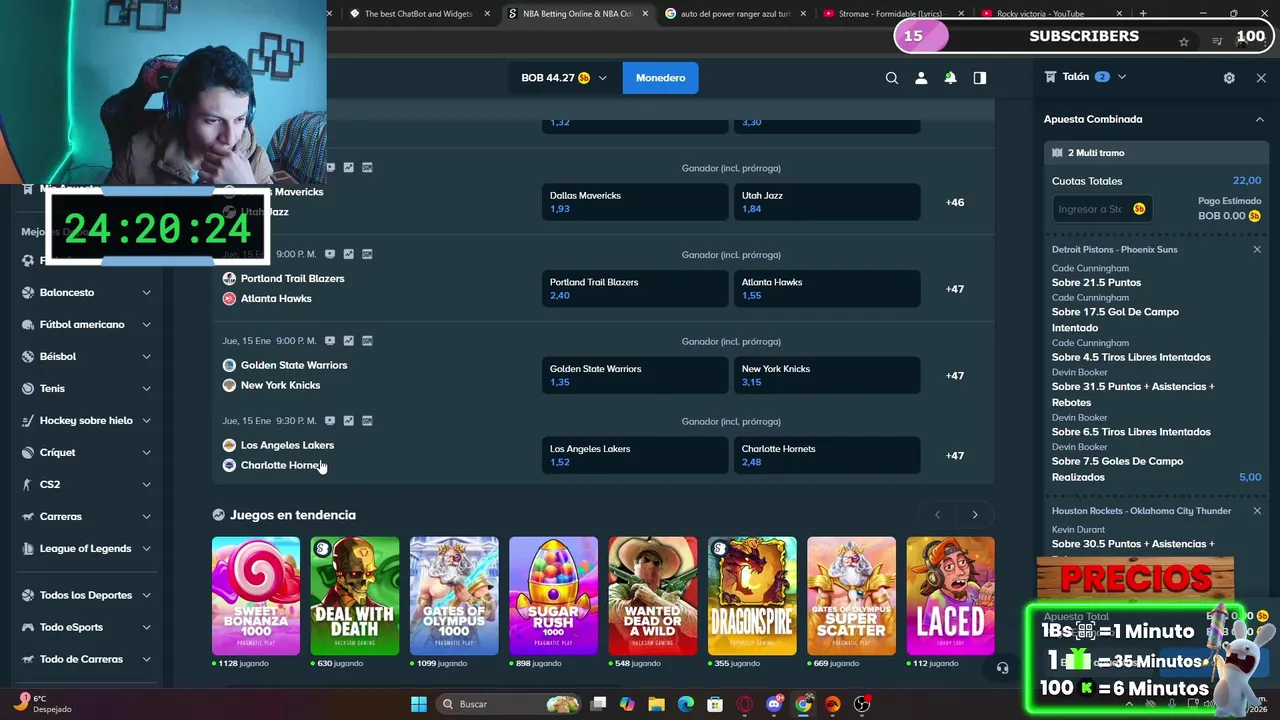Collapse the Apuesta Combinada section
The height and width of the screenshot is (720, 1280).
tap(1259, 119)
